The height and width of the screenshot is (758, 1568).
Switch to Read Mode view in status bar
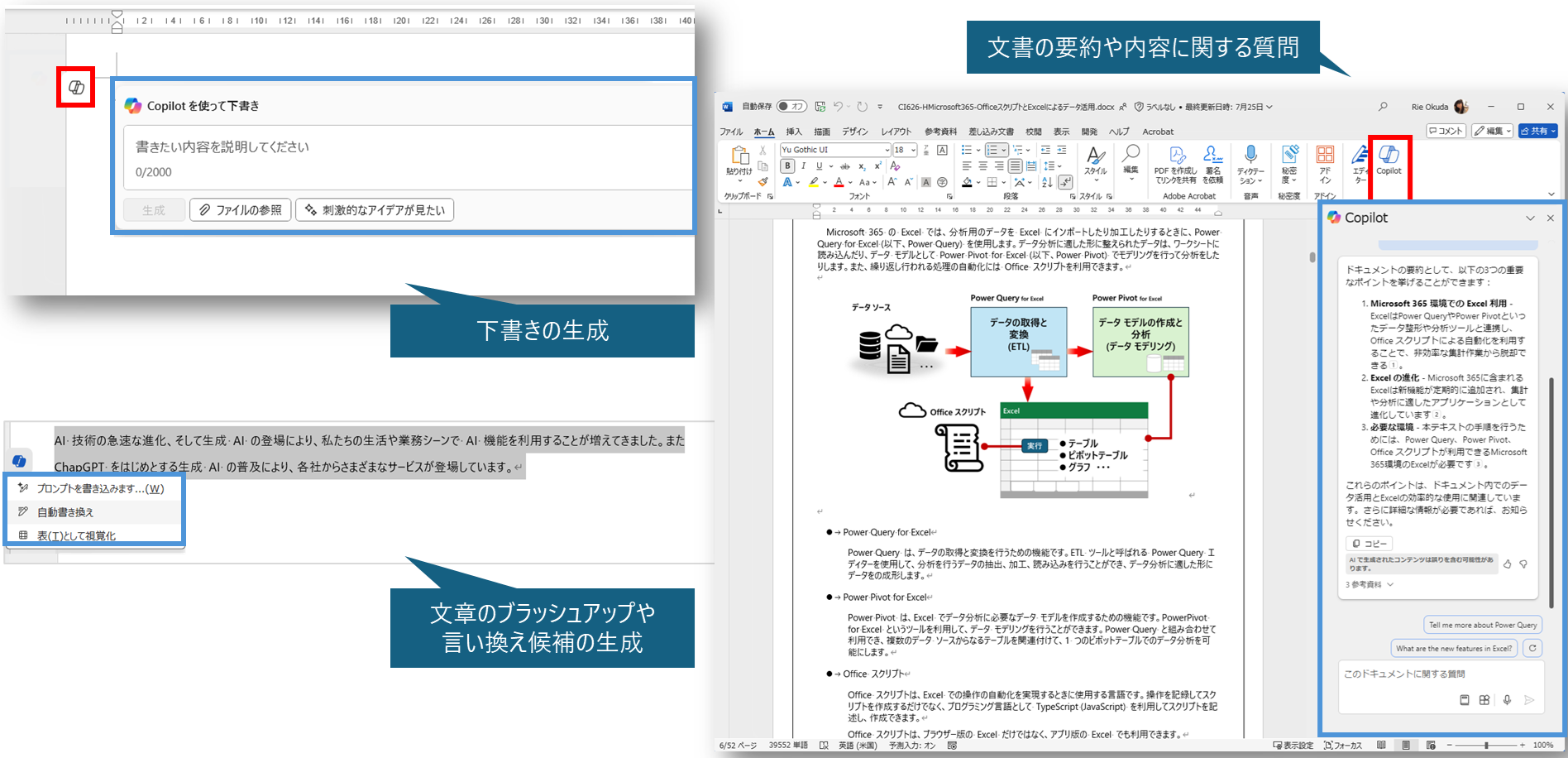pyautogui.click(x=1381, y=745)
